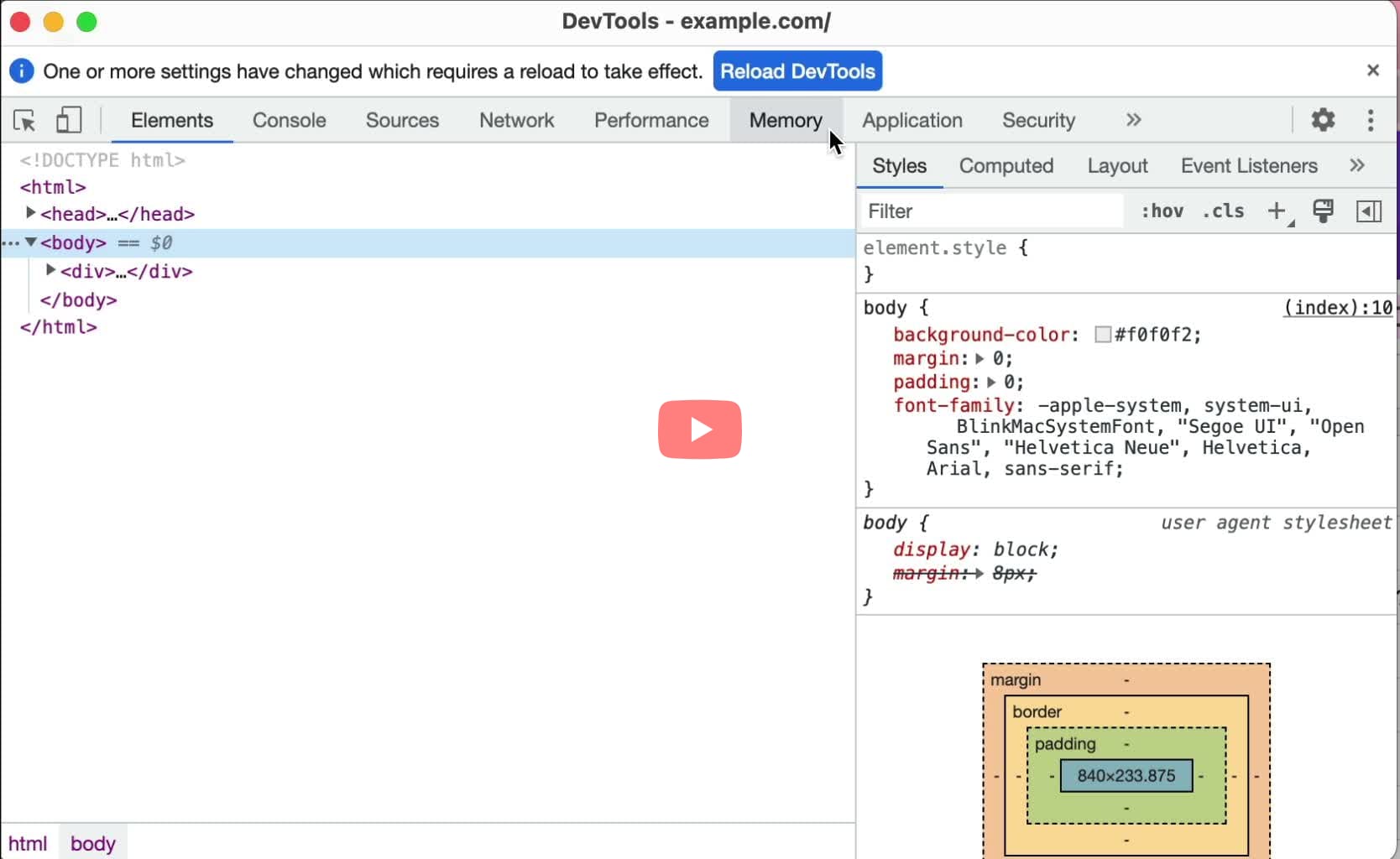Toggle :hov element state panel

pos(1162,211)
